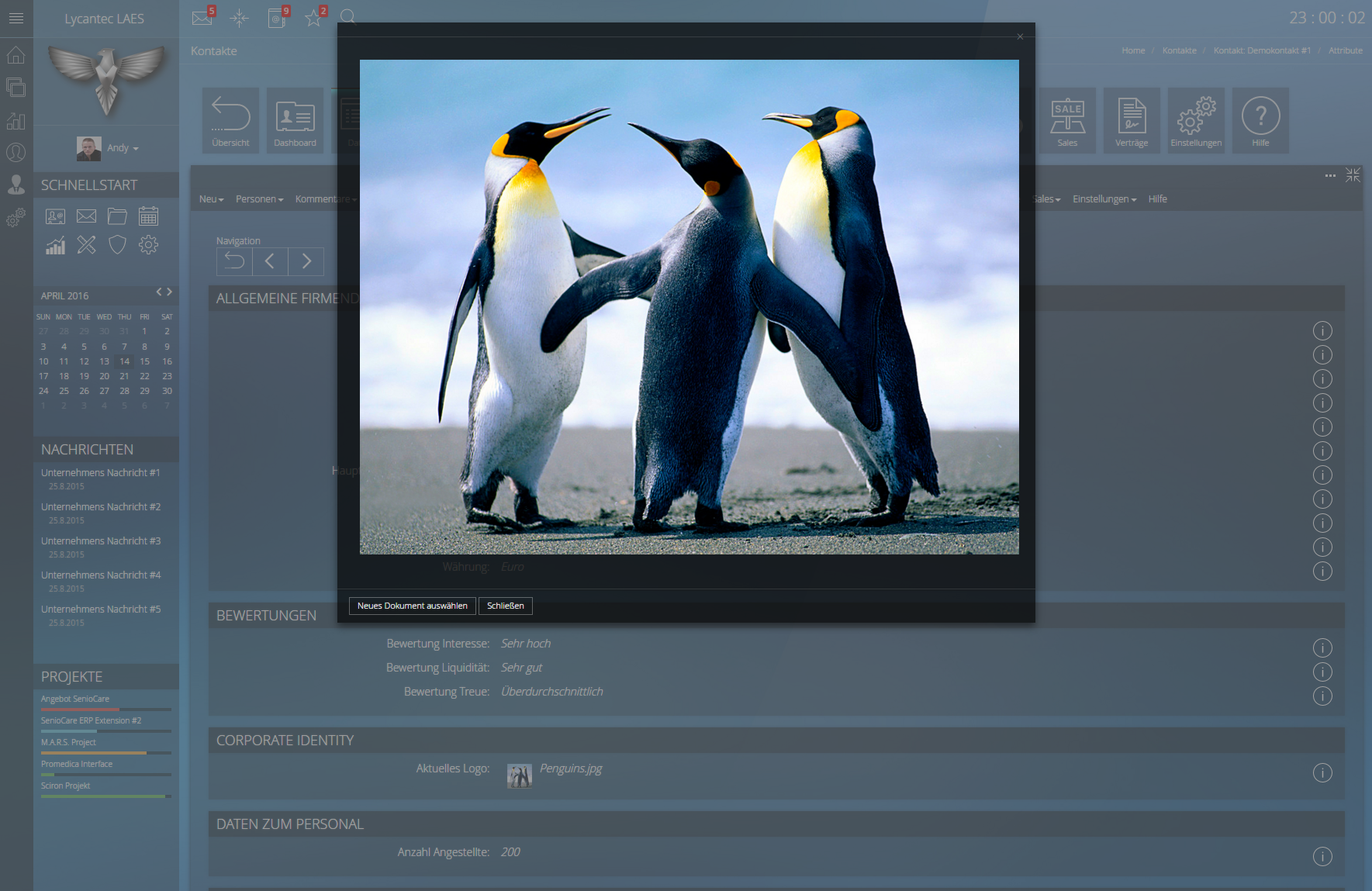This screenshot has height=891, width=1372.
Task: Select April 14 in the calendar
Action: [124, 361]
